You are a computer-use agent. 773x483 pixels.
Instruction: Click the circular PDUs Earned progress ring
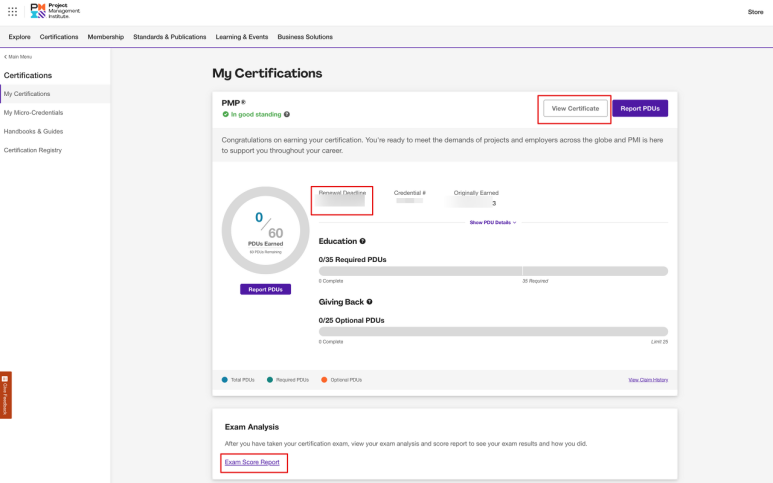(265, 230)
